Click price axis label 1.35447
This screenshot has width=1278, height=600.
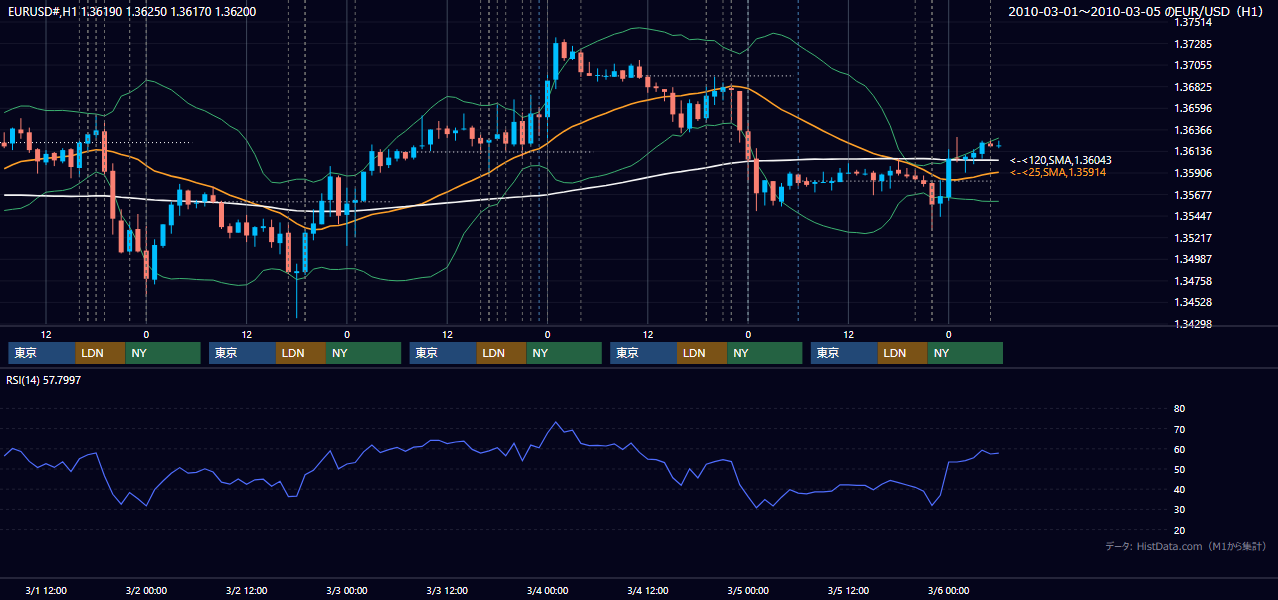[x=1193, y=217]
